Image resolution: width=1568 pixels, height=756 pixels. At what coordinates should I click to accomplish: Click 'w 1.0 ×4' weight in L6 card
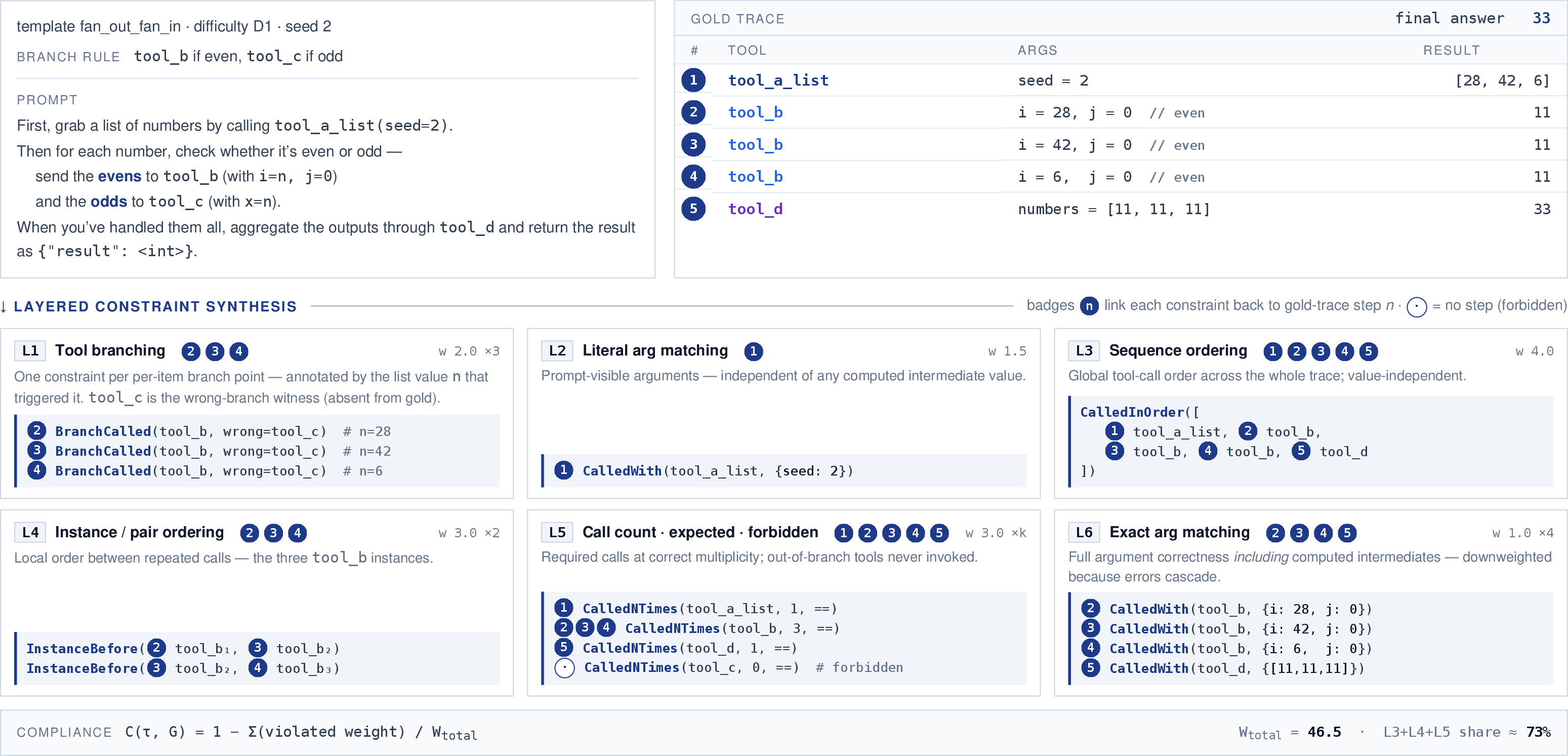[1523, 534]
